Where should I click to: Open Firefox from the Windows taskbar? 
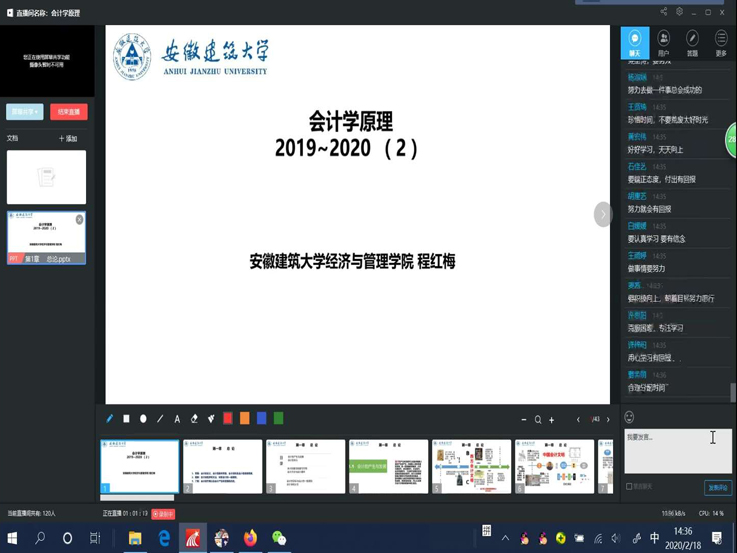pyautogui.click(x=250, y=538)
